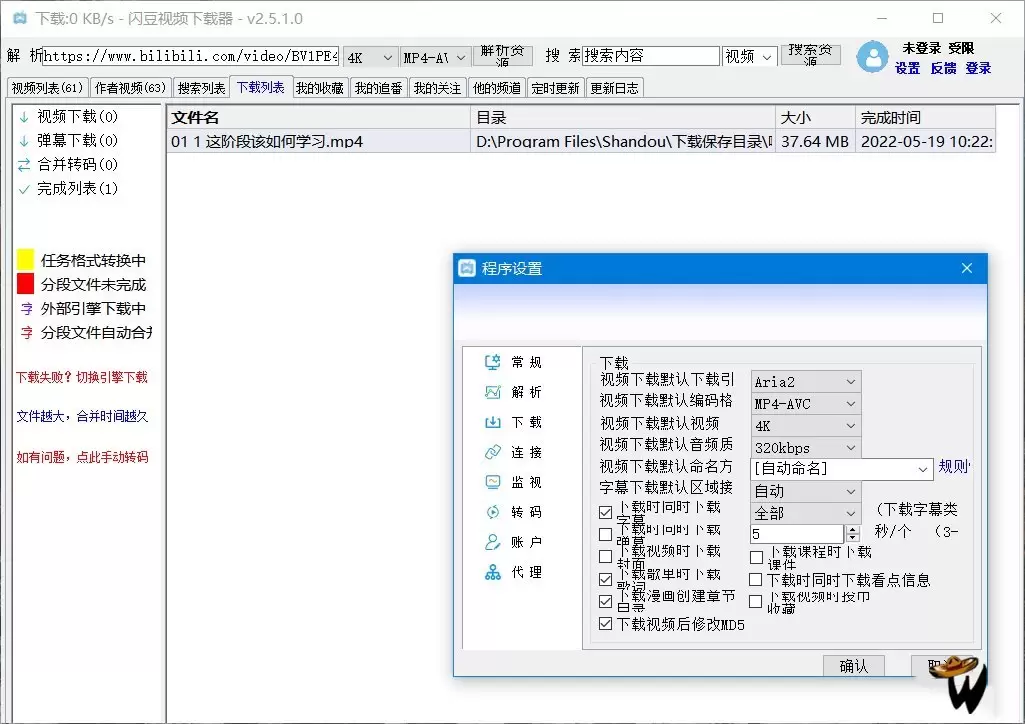The width and height of the screenshot is (1025, 724).
Task: Switch to 更新日志 tab
Action: click(x=614, y=88)
